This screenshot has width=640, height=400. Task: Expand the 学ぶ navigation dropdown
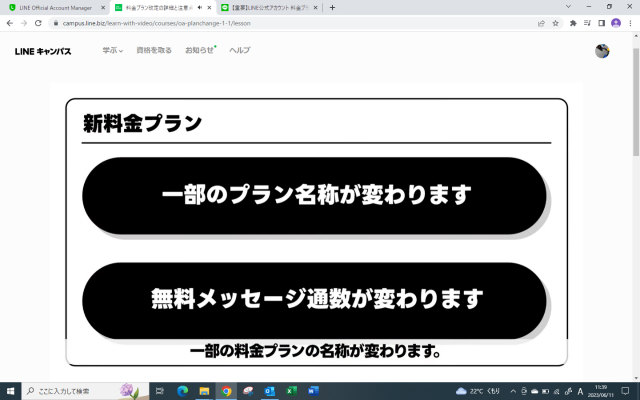tap(112, 50)
